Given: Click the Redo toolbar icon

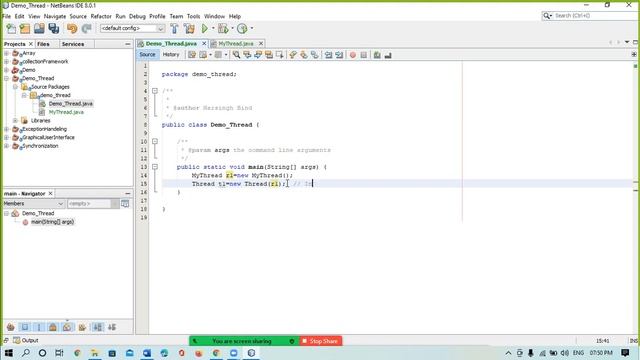Looking at the screenshot, I should pyautogui.click(x=86, y=28).
